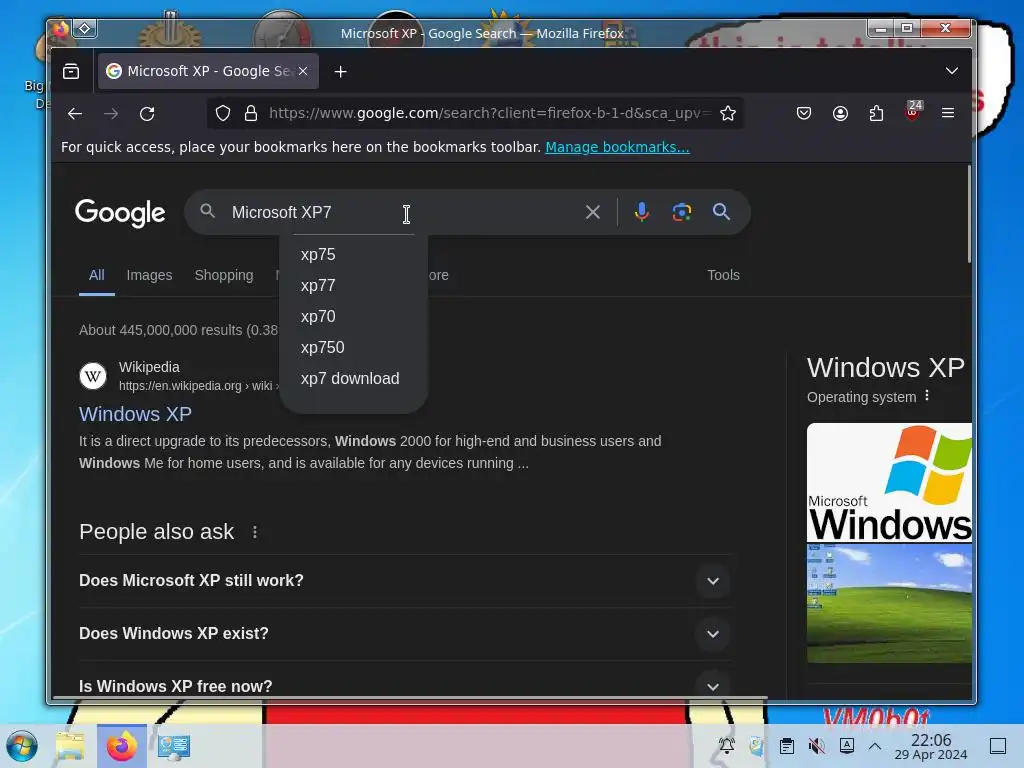Open the system settings taskbar icon
1024x768 pixels.
pyautogui.click(x=174, y=746)
